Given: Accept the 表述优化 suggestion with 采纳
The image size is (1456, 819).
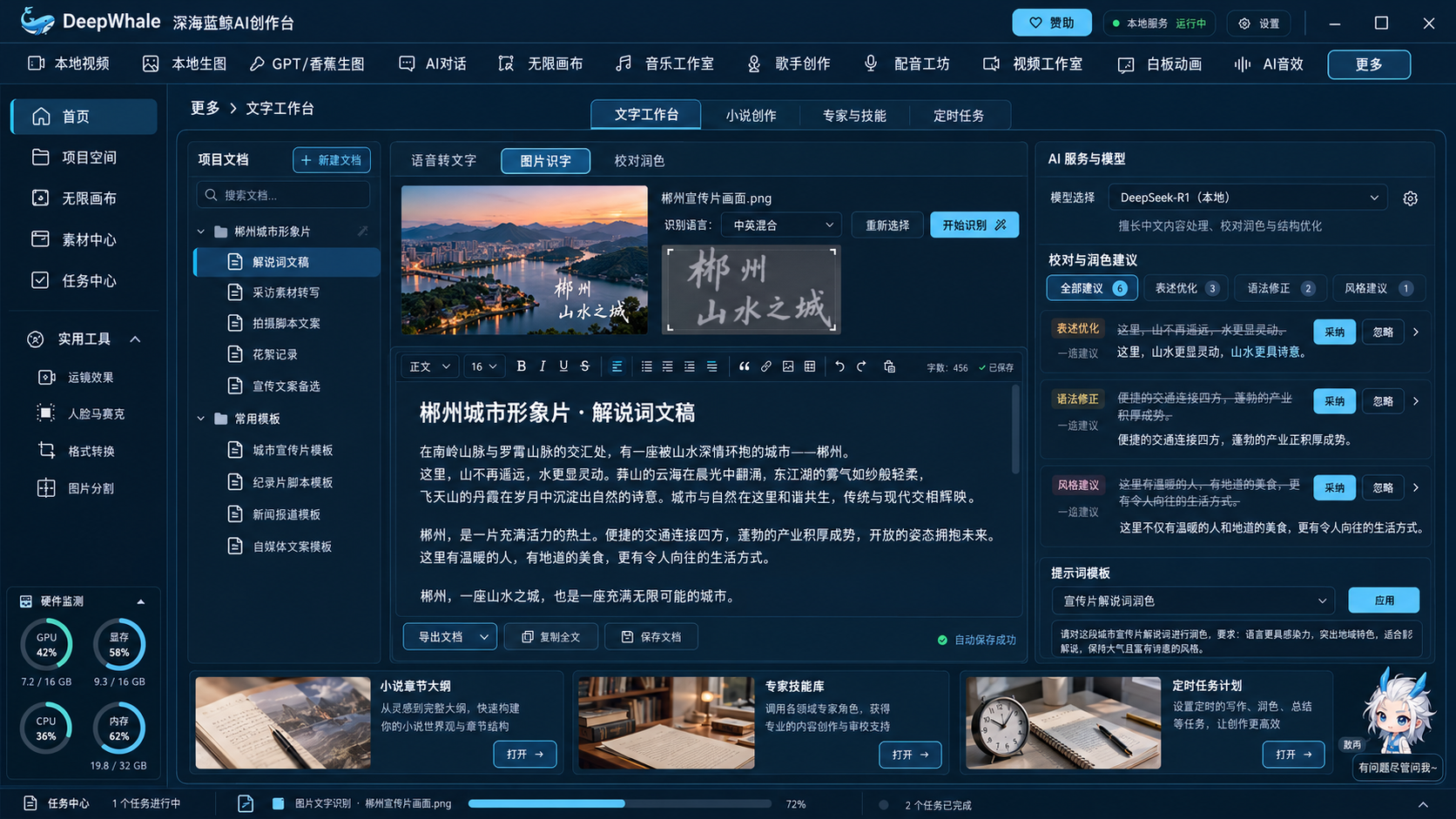Looking at the screenshot, I should (x=1334, y=332).
